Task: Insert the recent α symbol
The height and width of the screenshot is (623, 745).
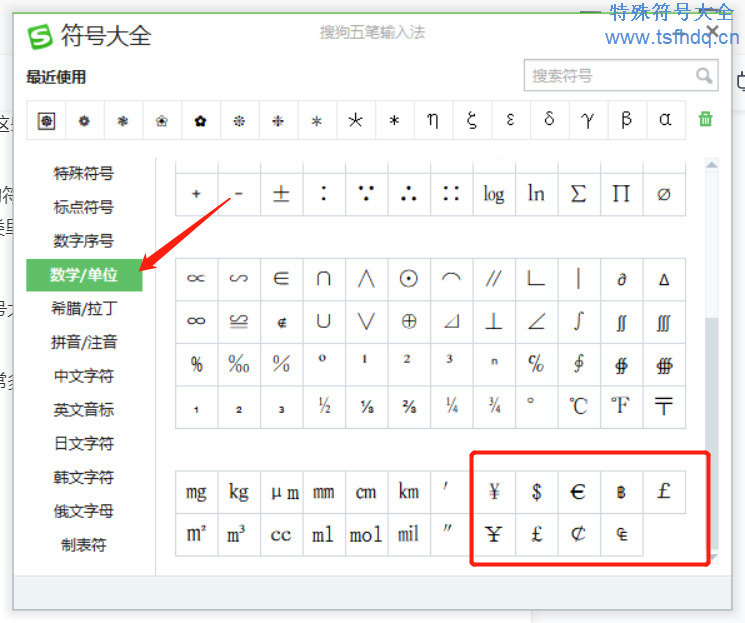Action: coord(665,120)
